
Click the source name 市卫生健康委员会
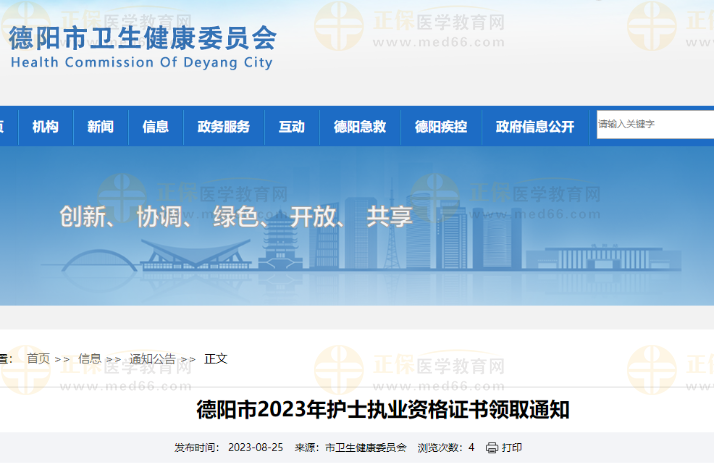click(x=366, y=448)
